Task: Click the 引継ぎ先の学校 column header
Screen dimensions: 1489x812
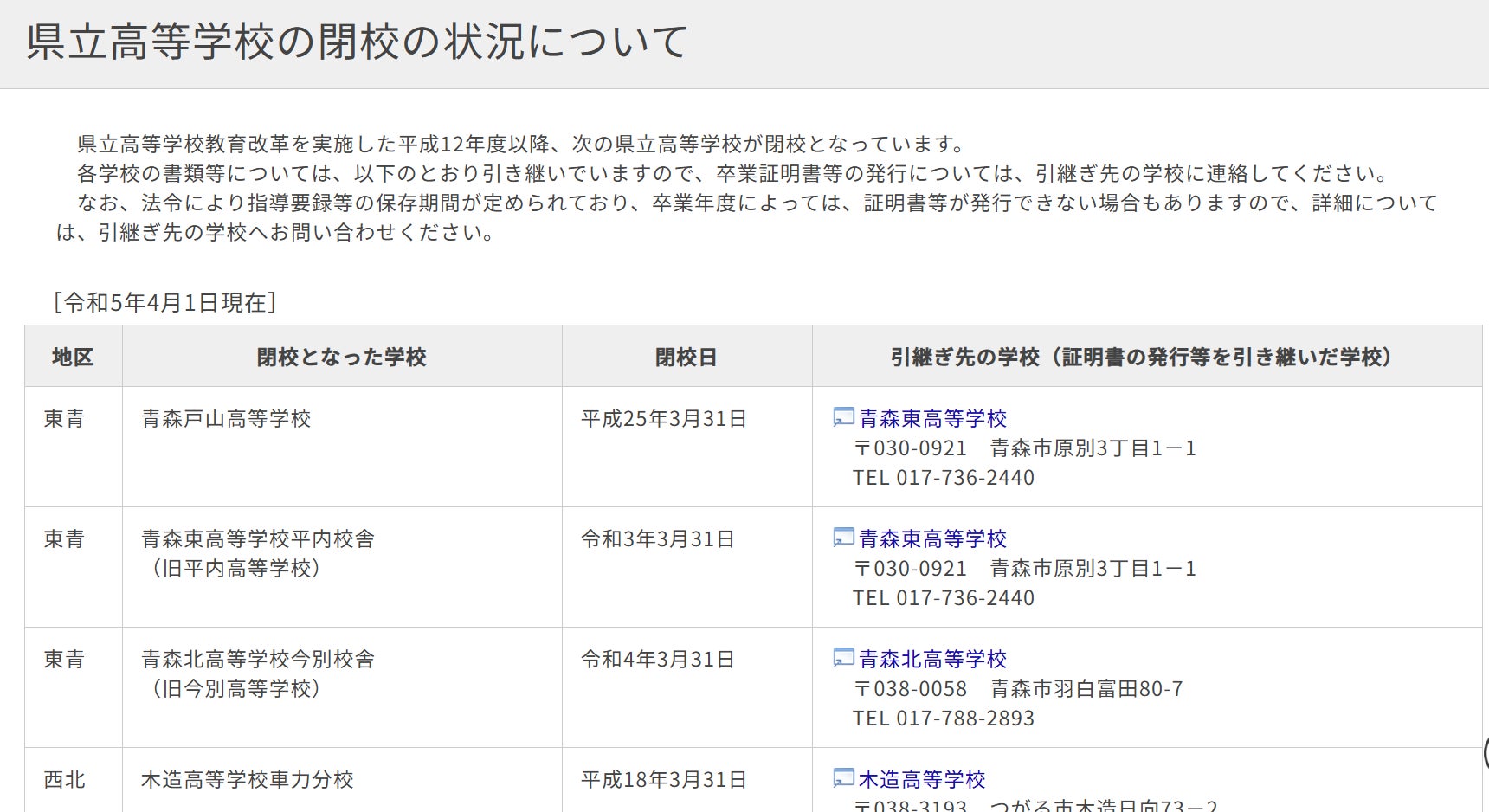Action: click(1146, 358)
